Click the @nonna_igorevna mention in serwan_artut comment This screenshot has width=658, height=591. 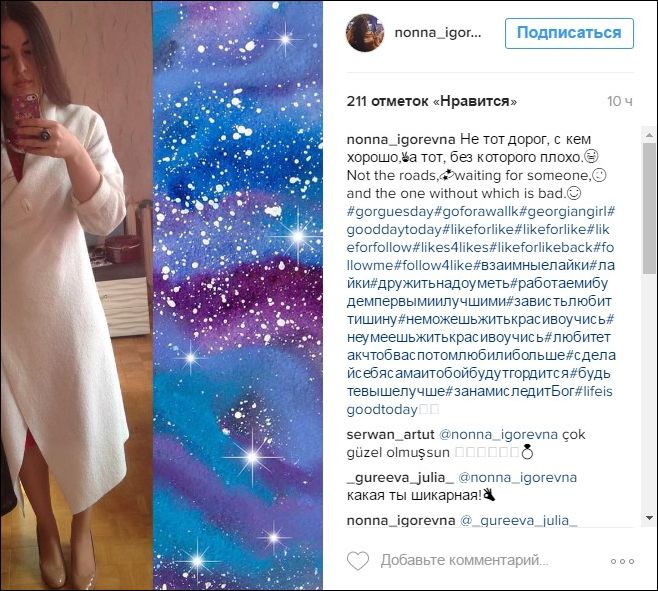coord(499,435)
